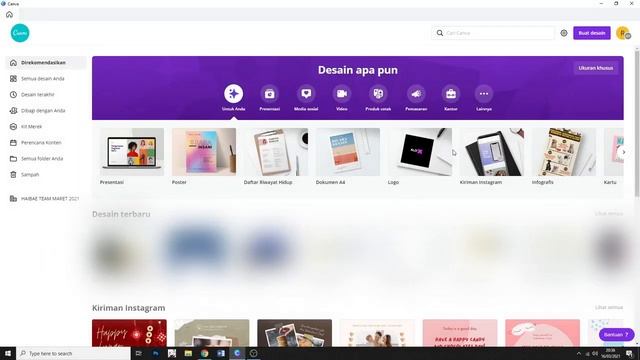Open Chrome from taskbar

pos(204,353)
